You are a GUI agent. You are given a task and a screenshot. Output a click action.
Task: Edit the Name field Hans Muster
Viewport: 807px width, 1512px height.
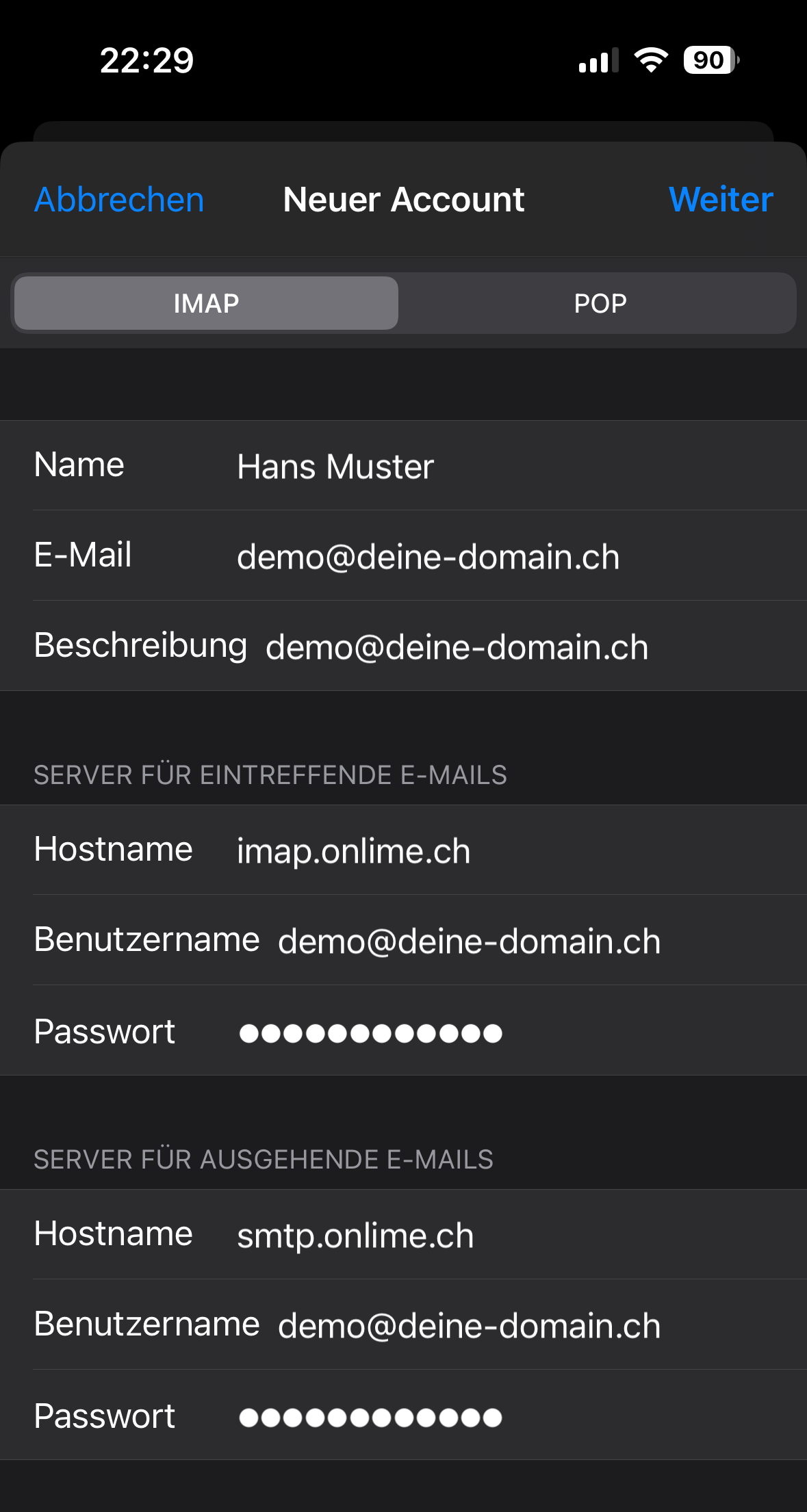(x=403, y=465)
